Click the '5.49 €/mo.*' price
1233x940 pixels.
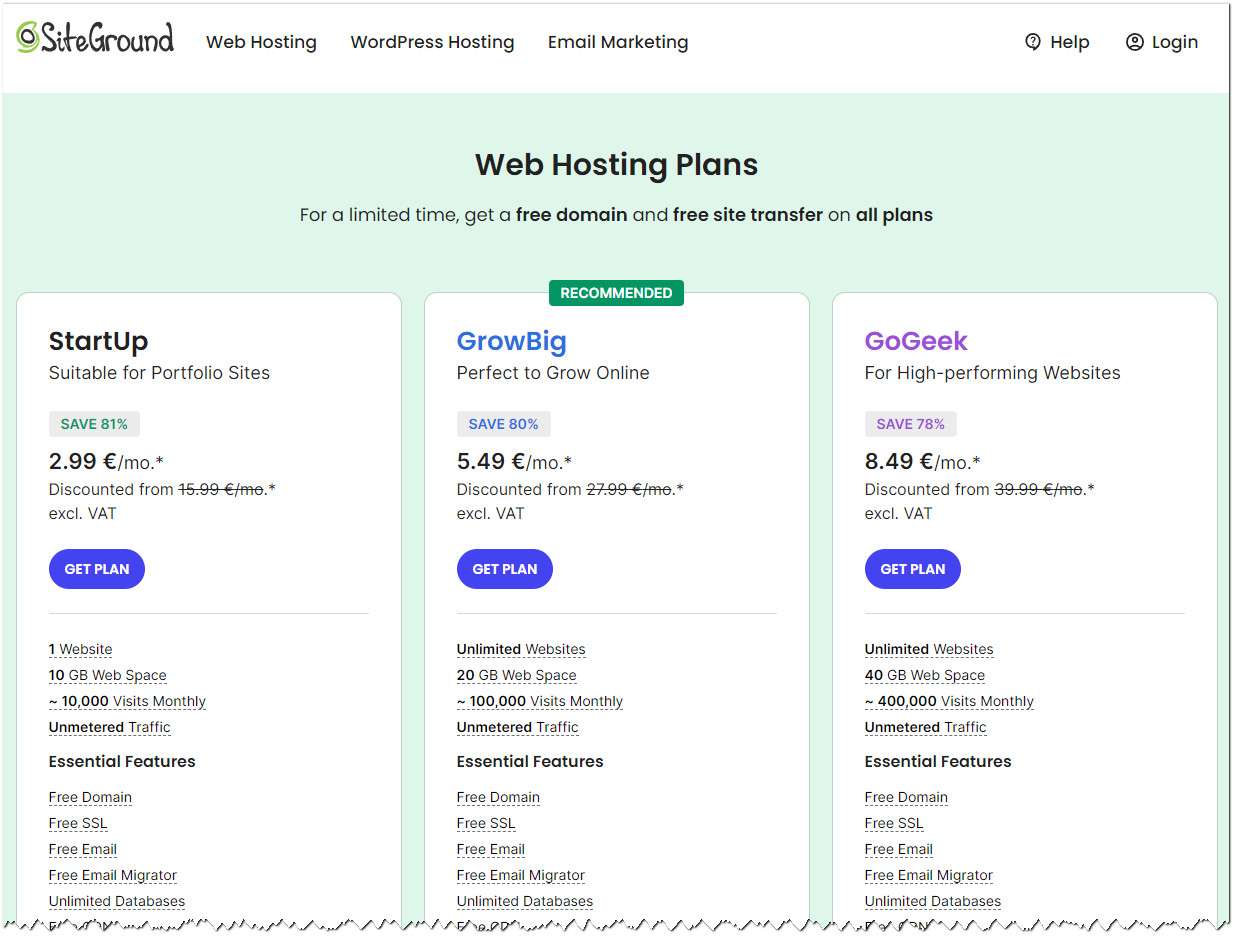514,461
